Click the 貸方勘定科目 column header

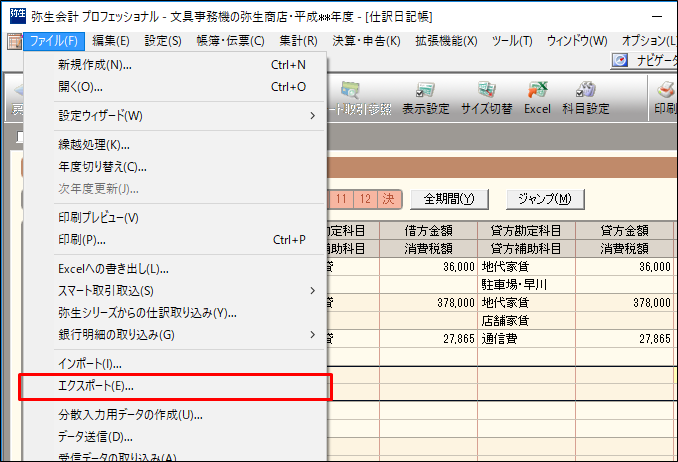[526, 231]
